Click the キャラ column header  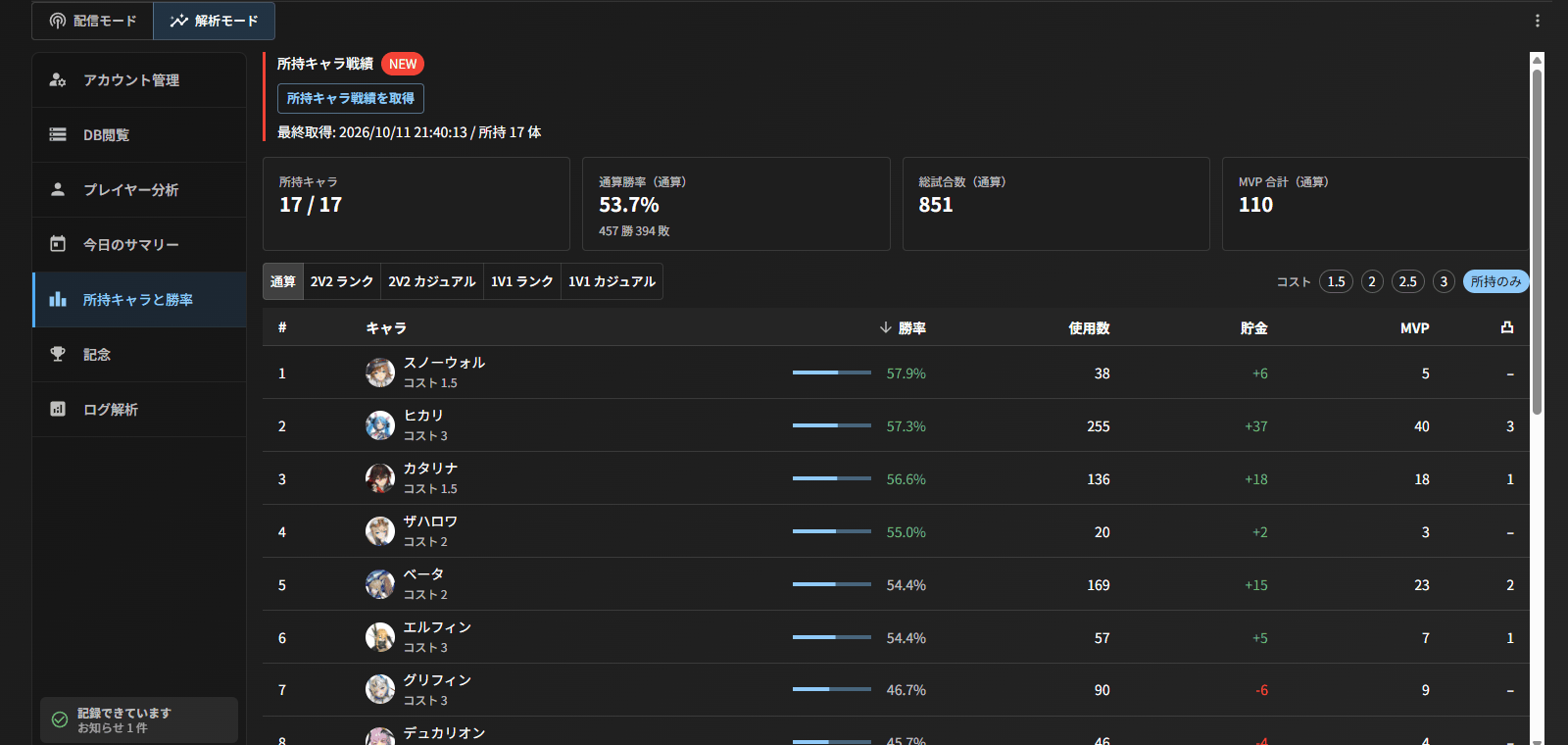(386, 328)
